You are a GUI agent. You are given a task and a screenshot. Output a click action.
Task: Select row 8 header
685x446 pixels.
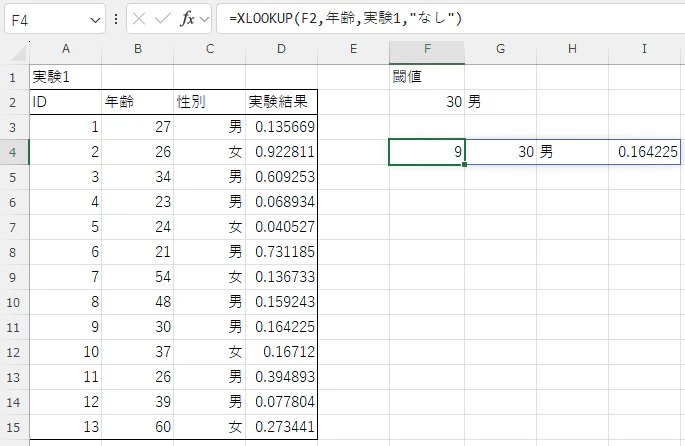point(13,252)
